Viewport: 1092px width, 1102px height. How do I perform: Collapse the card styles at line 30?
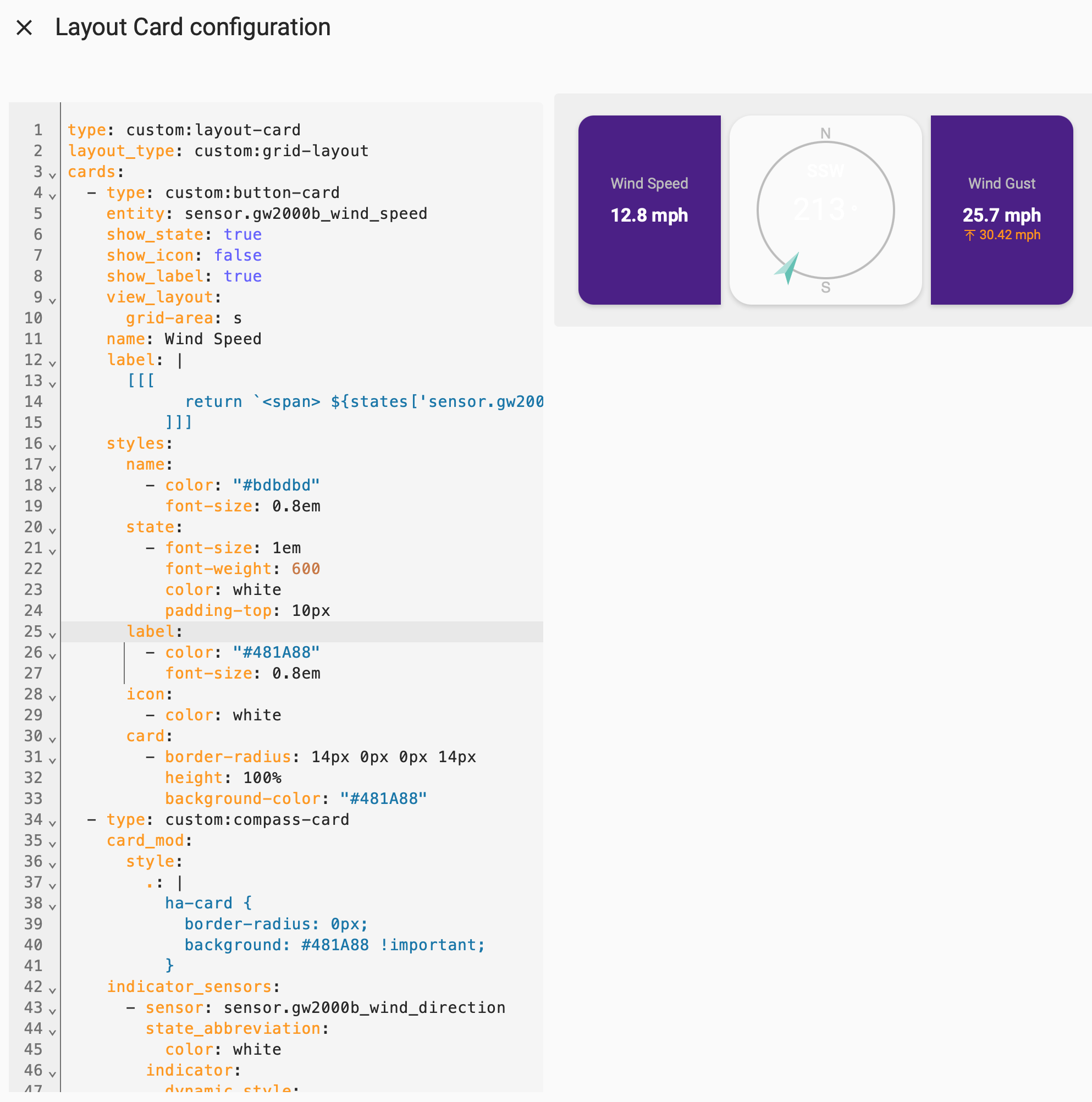click(x=52, y=739)
